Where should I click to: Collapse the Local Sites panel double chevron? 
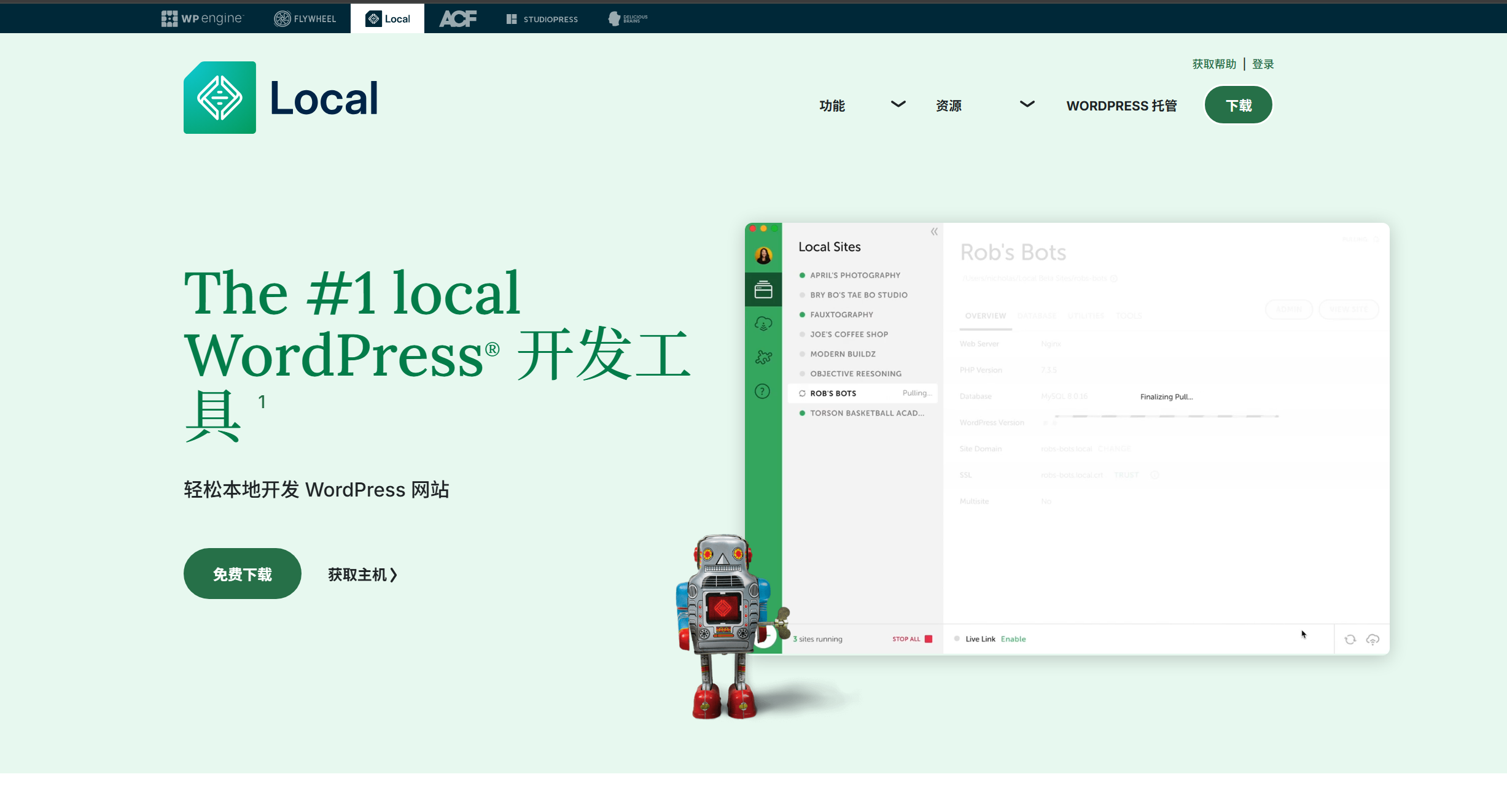(934, 231)
